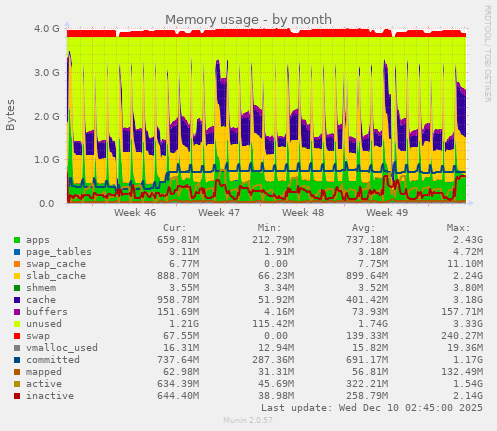Click unused current value 1.21G
The height and width of the screenshot is (431, 497).
point(184,324)
